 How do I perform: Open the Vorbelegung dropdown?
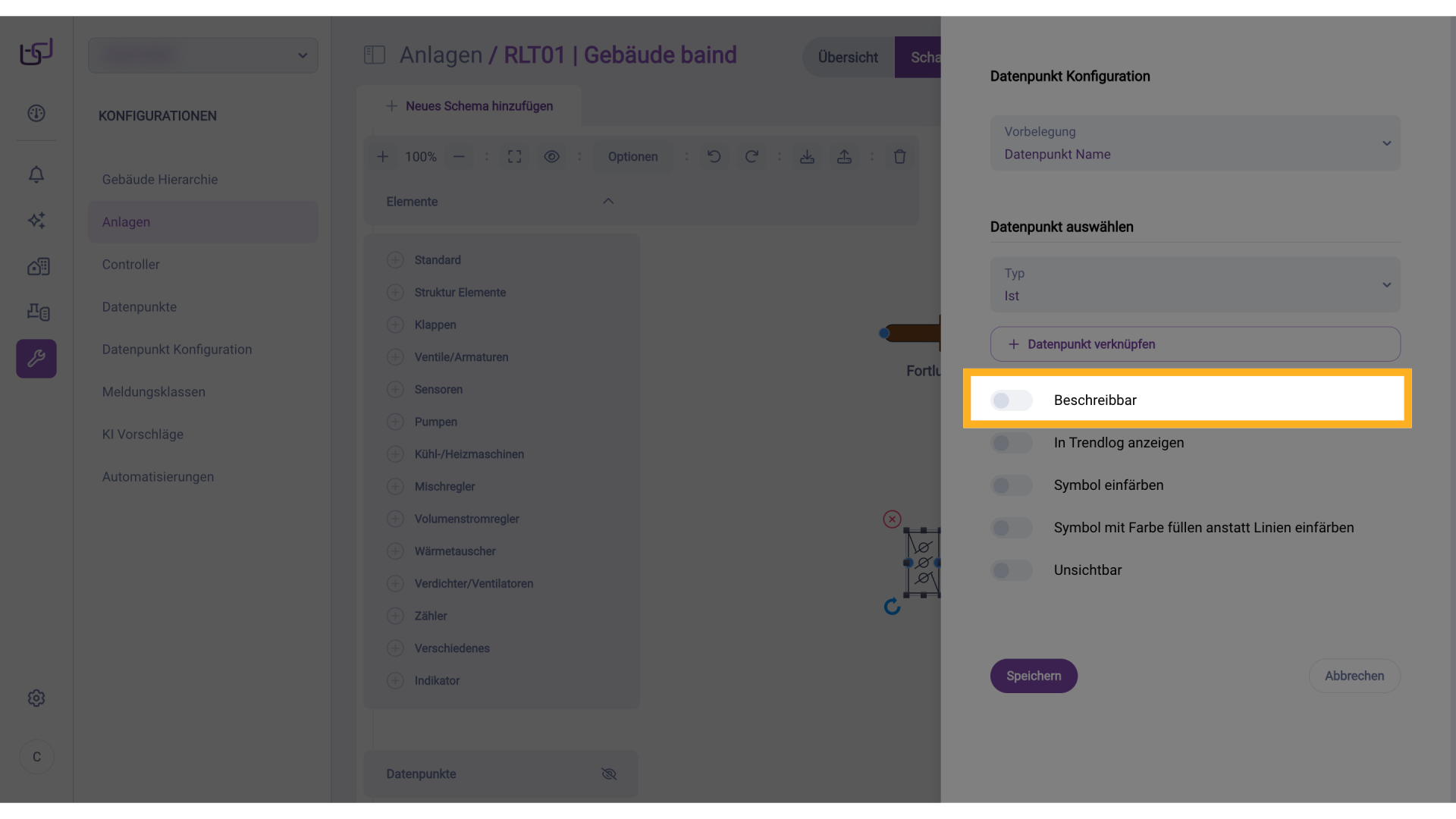1194,143
